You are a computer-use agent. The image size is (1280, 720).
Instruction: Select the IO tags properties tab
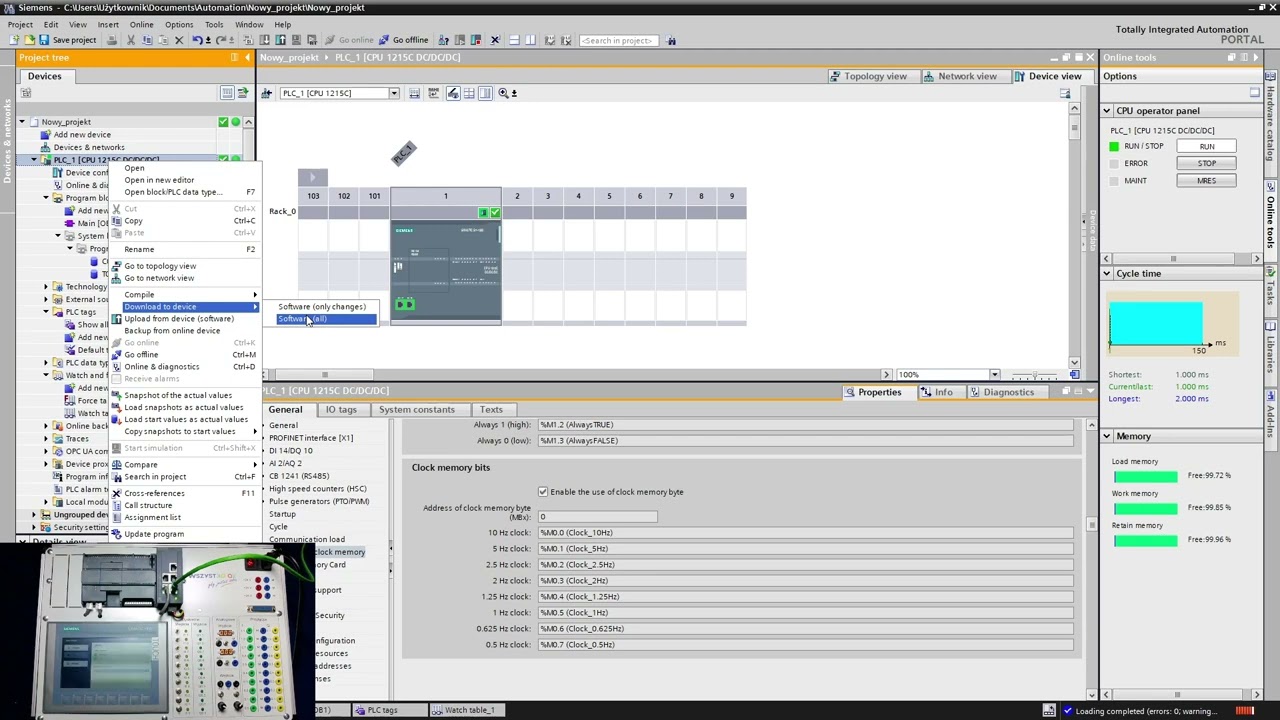click(341, 409)
